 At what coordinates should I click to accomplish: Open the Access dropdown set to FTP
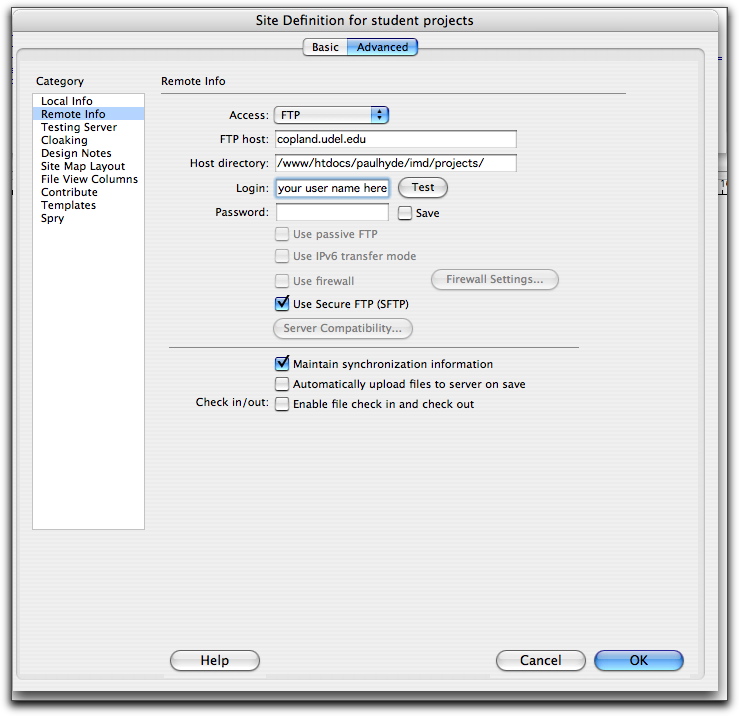pos(331,115)
